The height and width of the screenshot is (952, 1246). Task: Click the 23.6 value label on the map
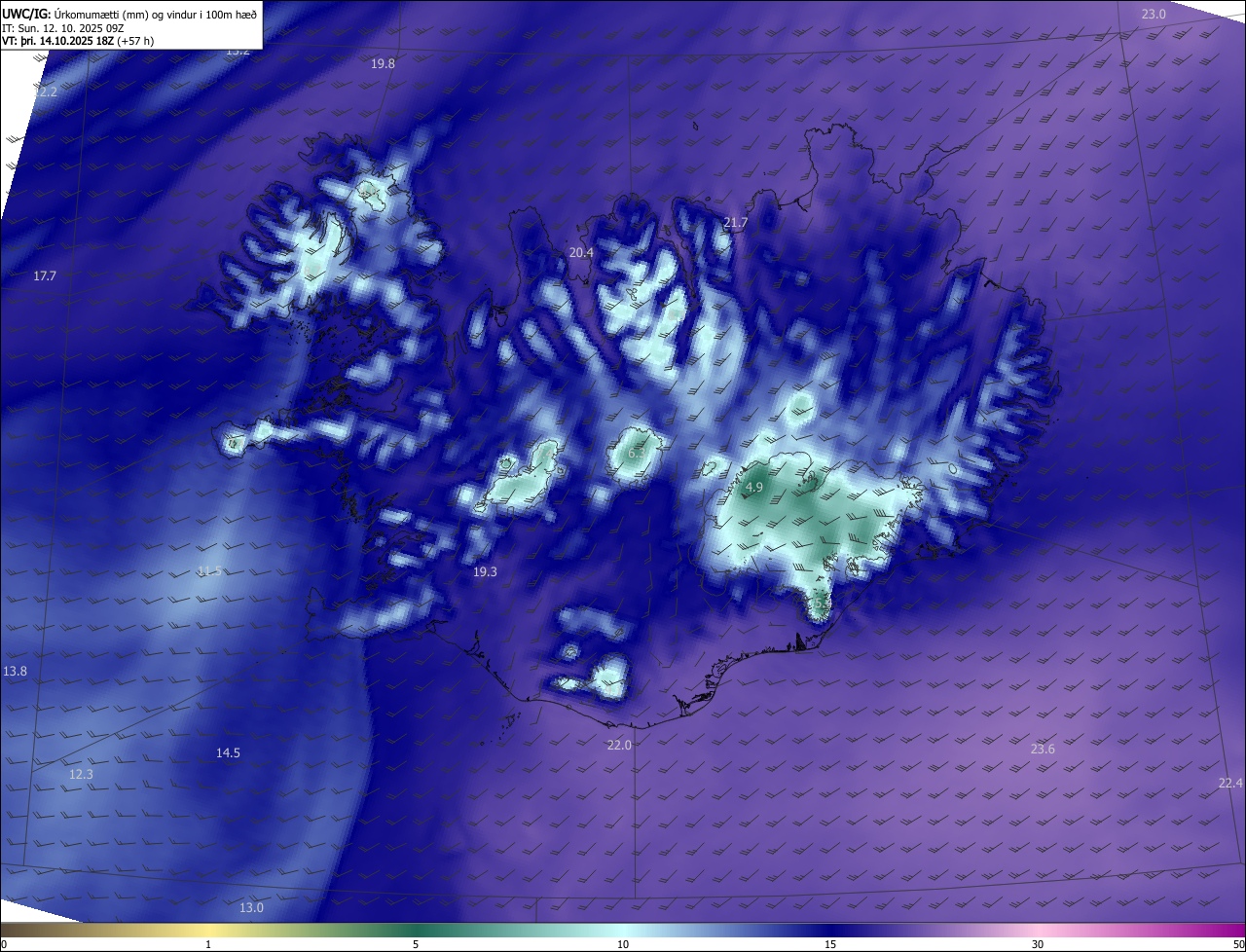pyautogui.click(x=1043, y=749)
